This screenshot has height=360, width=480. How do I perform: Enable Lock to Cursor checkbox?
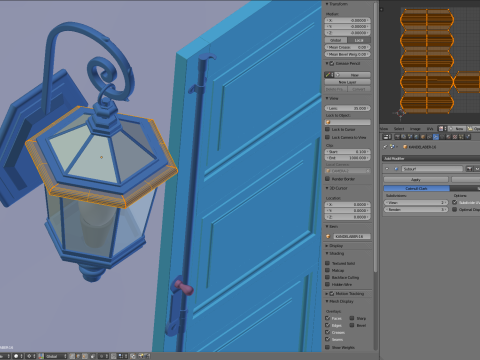[x=327, y=129]
